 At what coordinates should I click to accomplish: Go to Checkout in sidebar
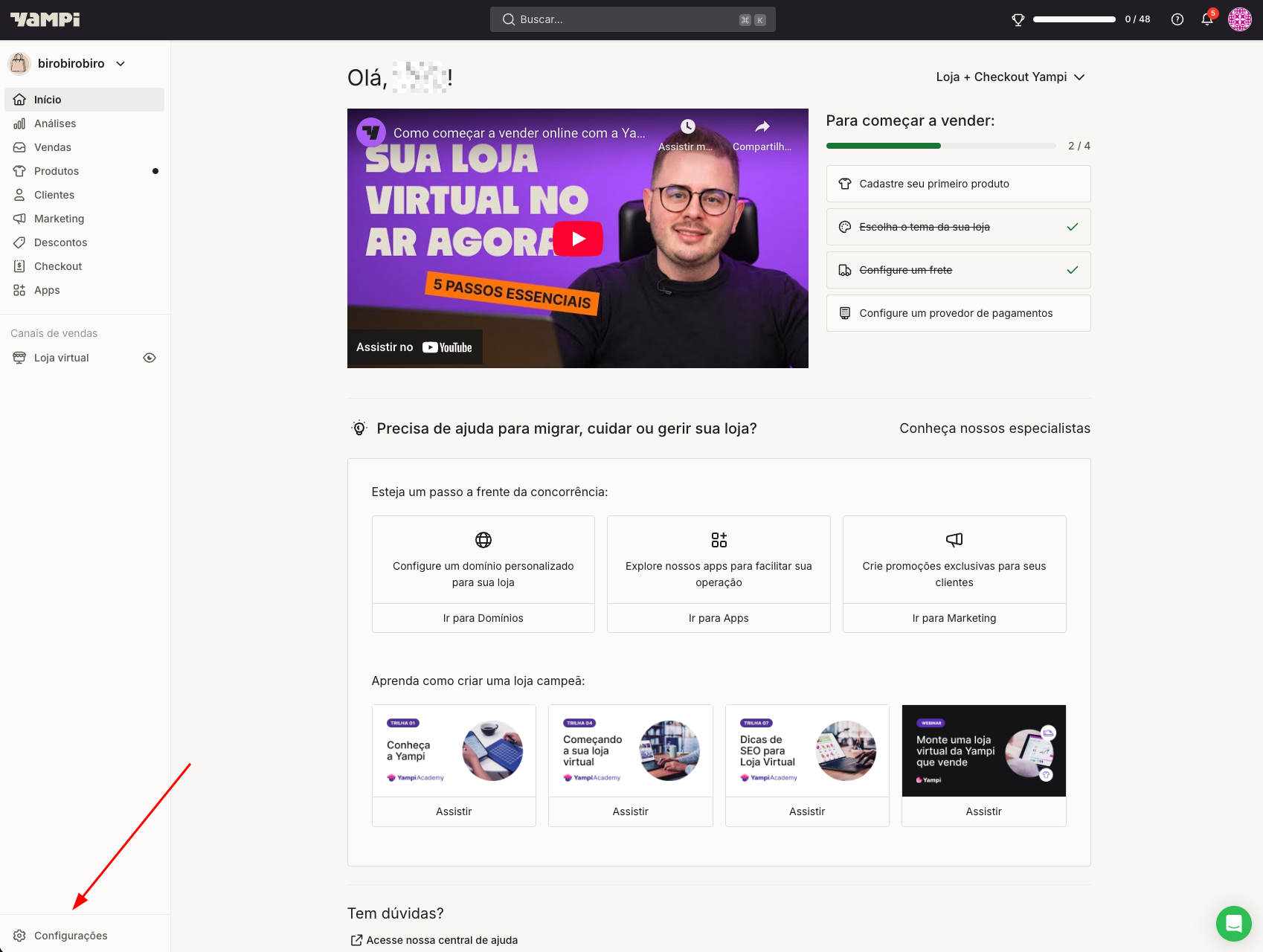[84, 266]
